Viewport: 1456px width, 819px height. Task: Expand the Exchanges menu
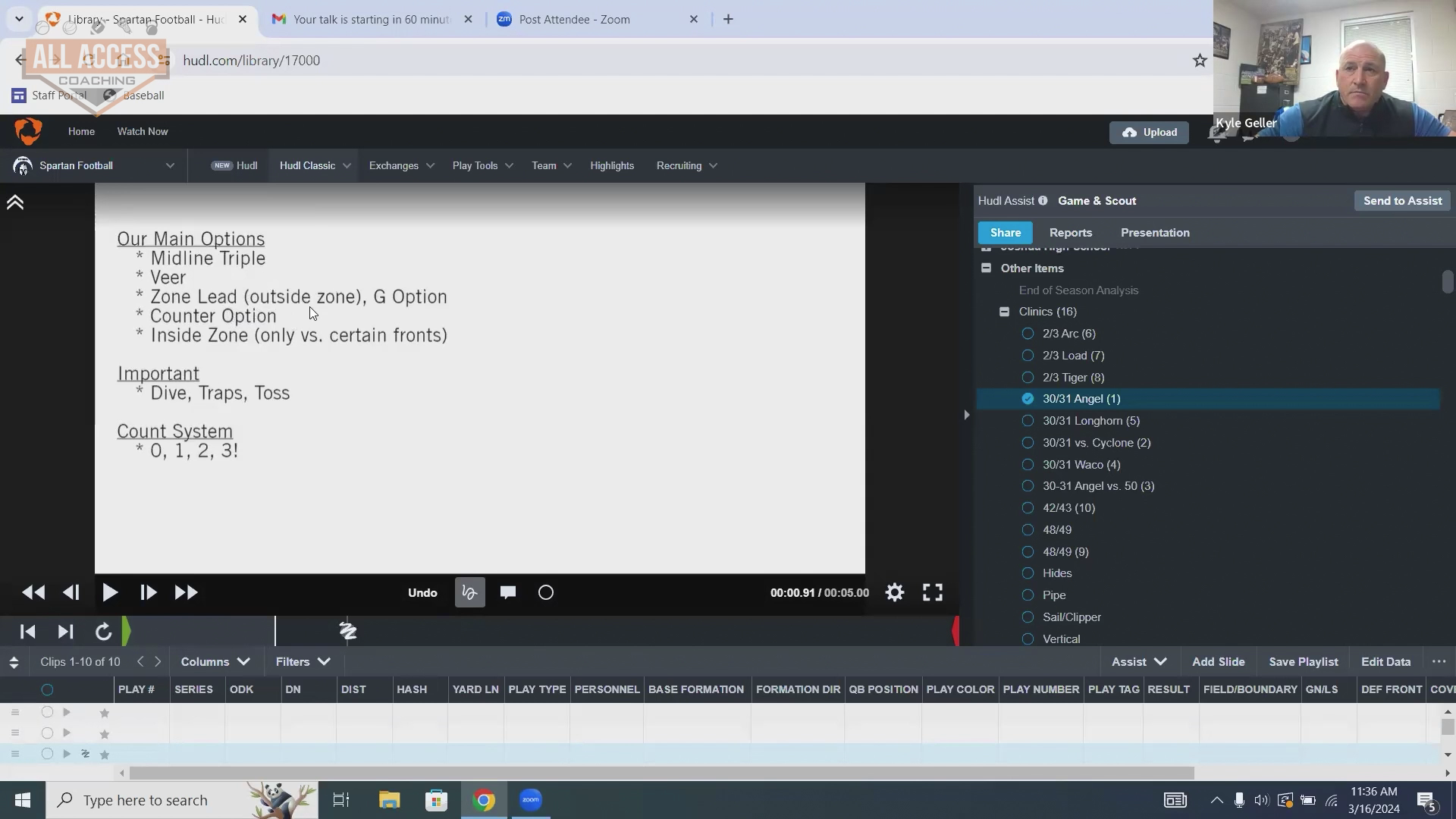401,166
